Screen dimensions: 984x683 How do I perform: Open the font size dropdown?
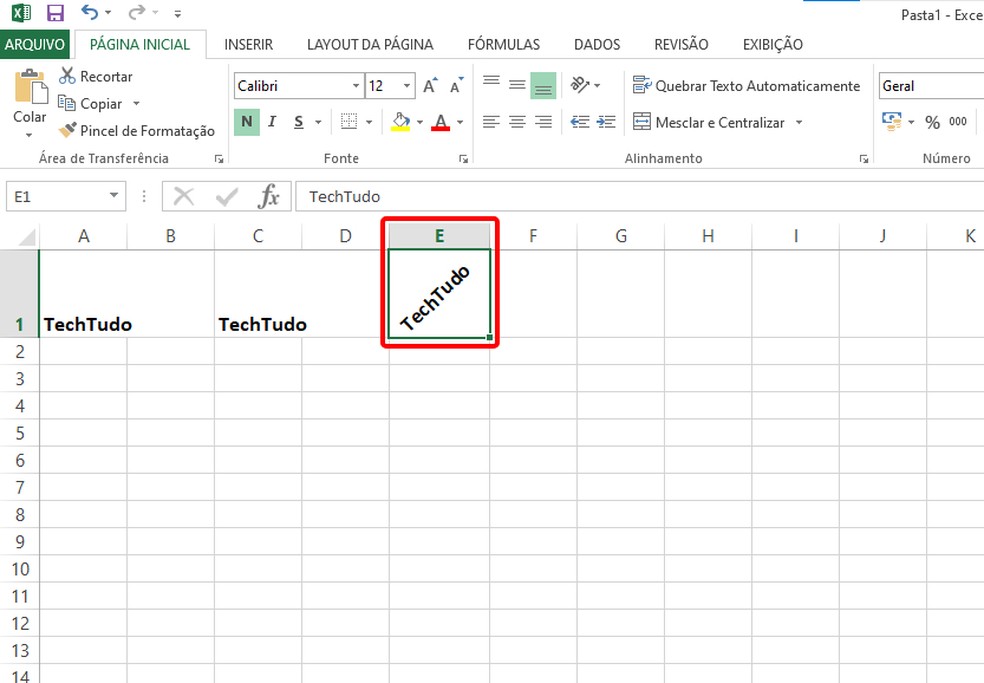click(404, 85)
